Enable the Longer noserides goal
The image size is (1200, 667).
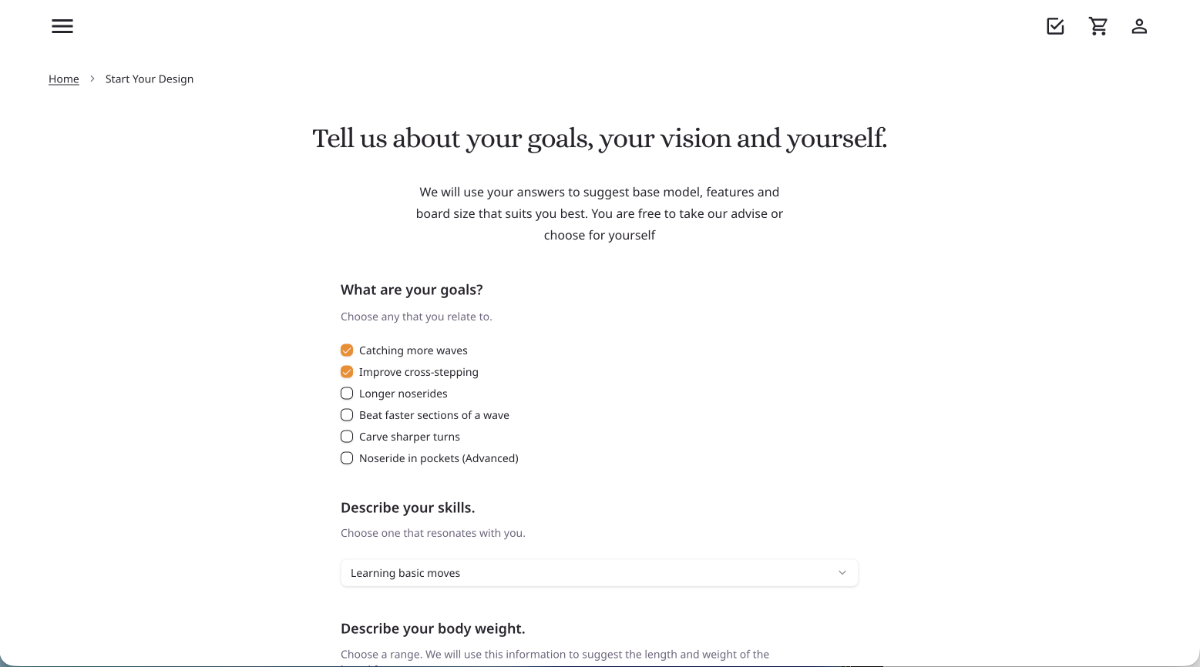[346, 393]
